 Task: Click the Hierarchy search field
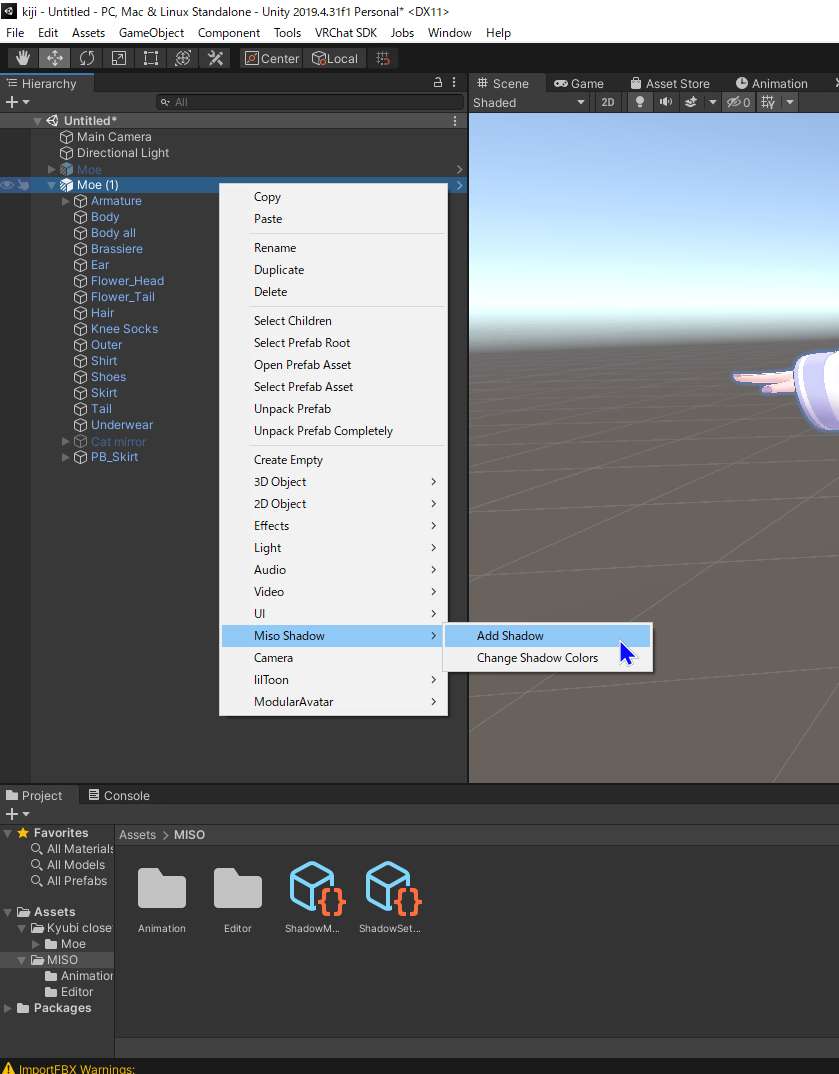[x=310, y=102]
